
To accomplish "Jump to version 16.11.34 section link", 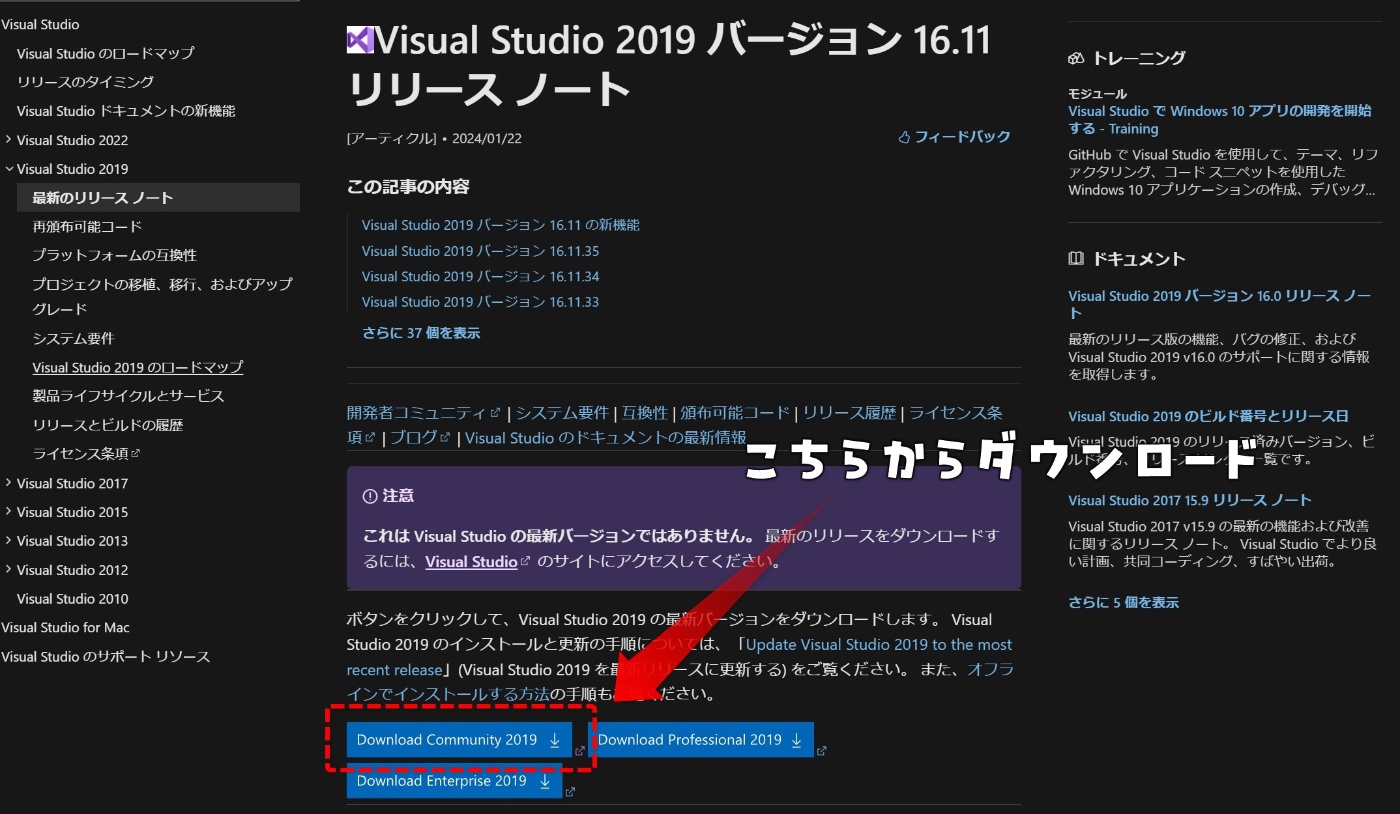I will tap(480, 276).
